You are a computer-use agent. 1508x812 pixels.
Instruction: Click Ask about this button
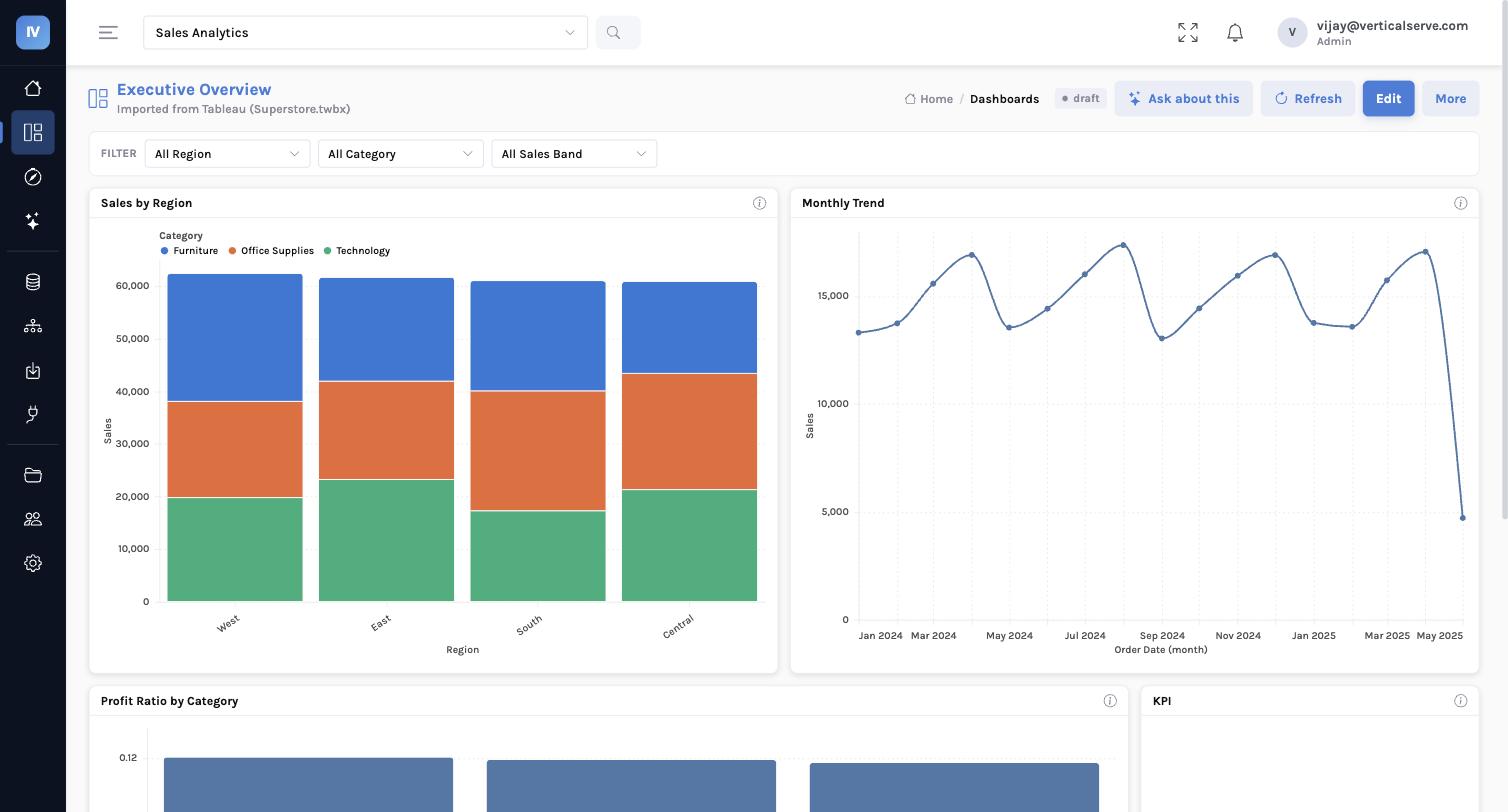(1183, 99)
